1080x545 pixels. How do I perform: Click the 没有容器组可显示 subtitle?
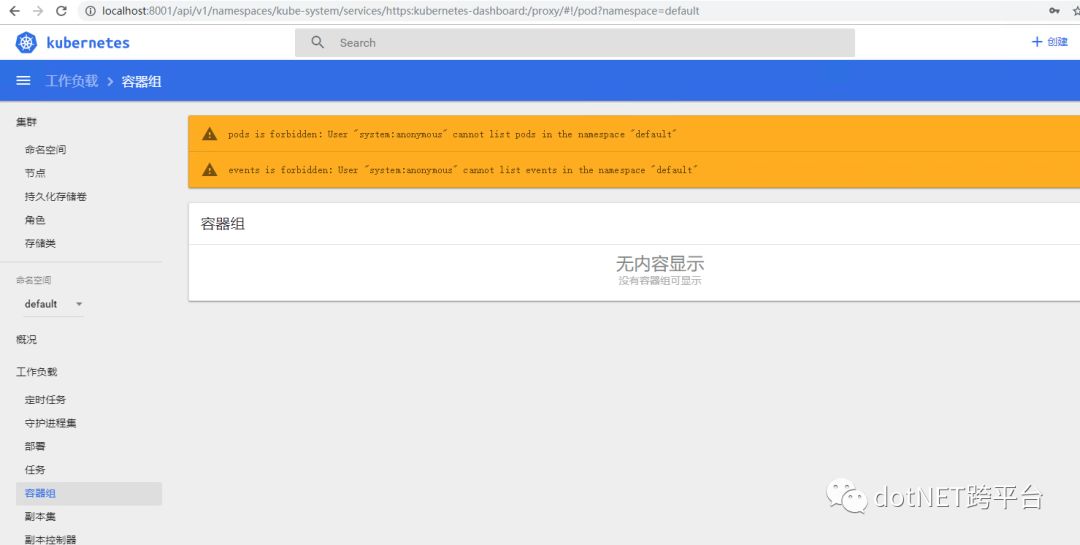[x=659, y=281]
